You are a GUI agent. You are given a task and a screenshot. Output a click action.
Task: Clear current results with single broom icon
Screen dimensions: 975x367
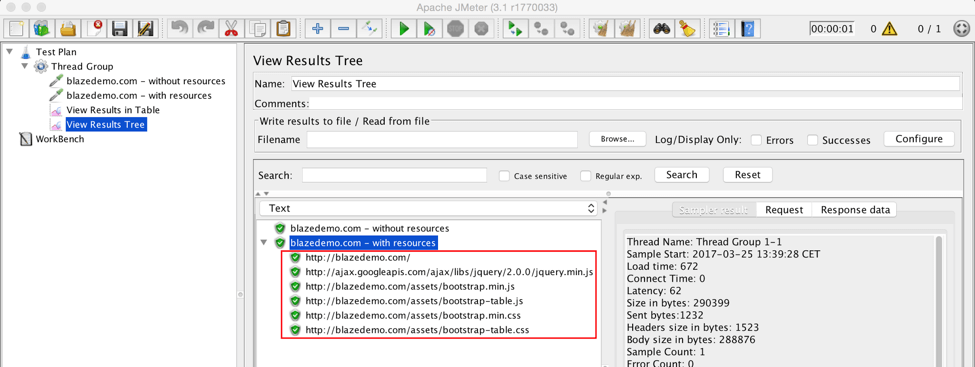[601, 29]
